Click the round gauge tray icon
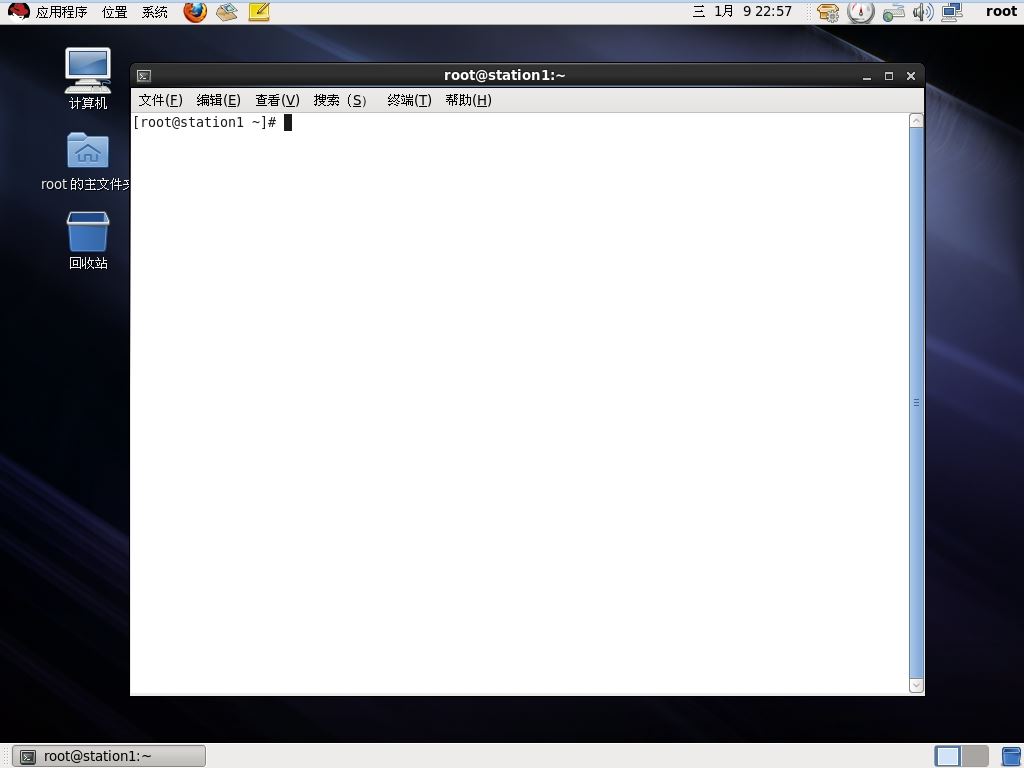 pos(860,12)
